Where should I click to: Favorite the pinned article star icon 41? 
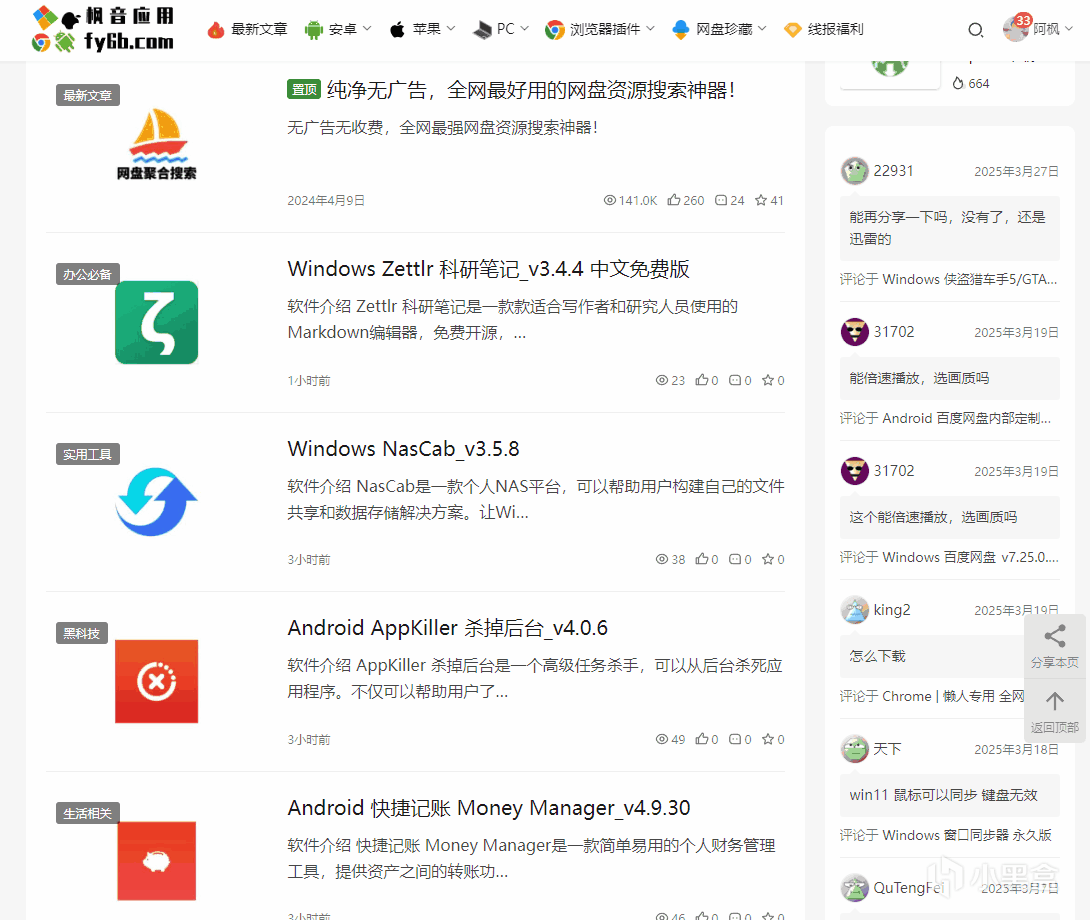click(769, 200)
